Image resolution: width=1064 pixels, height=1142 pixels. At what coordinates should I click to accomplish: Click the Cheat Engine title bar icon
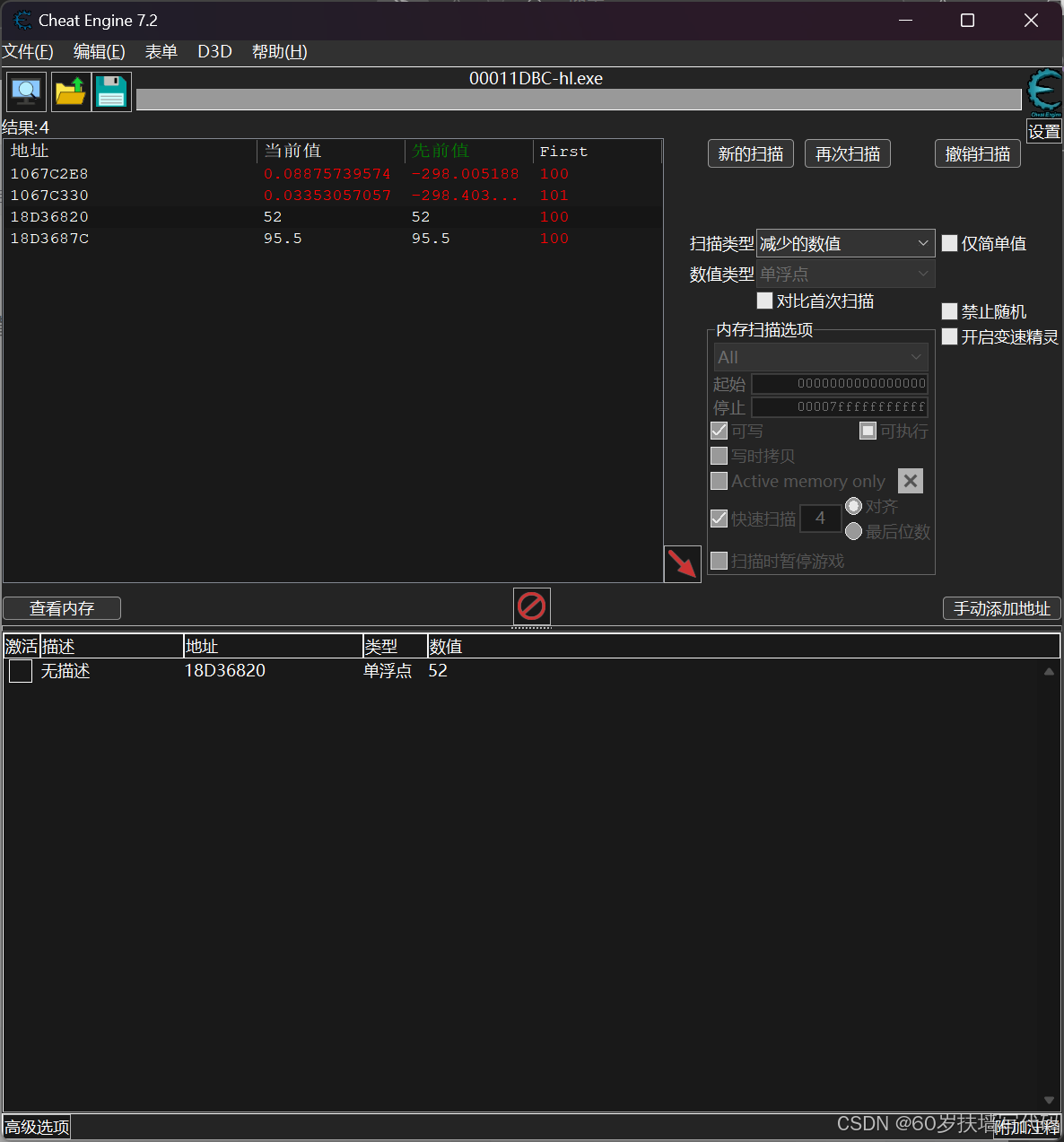[22, 20]
